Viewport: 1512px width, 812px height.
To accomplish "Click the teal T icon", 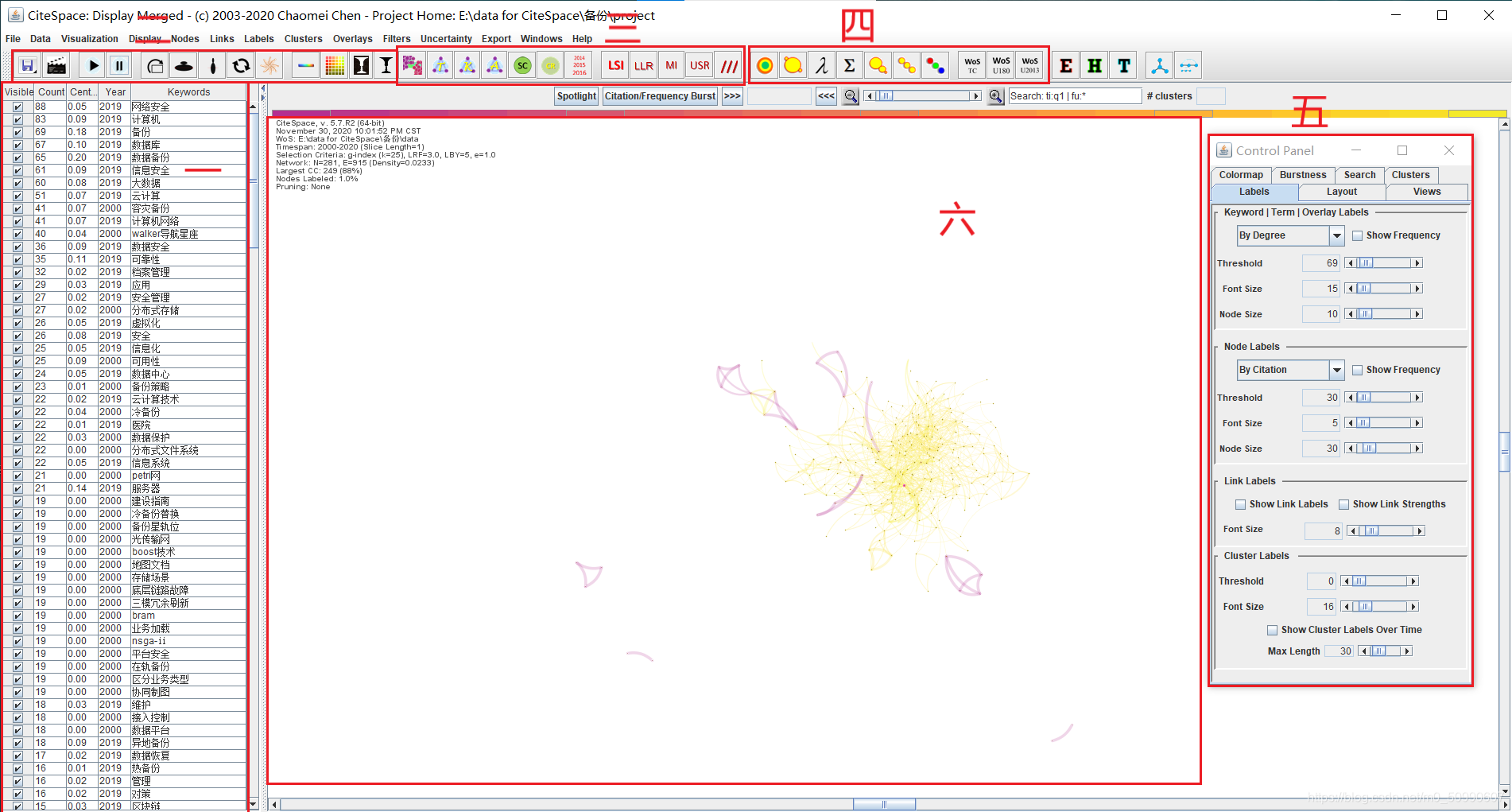I will point(1123,66).
